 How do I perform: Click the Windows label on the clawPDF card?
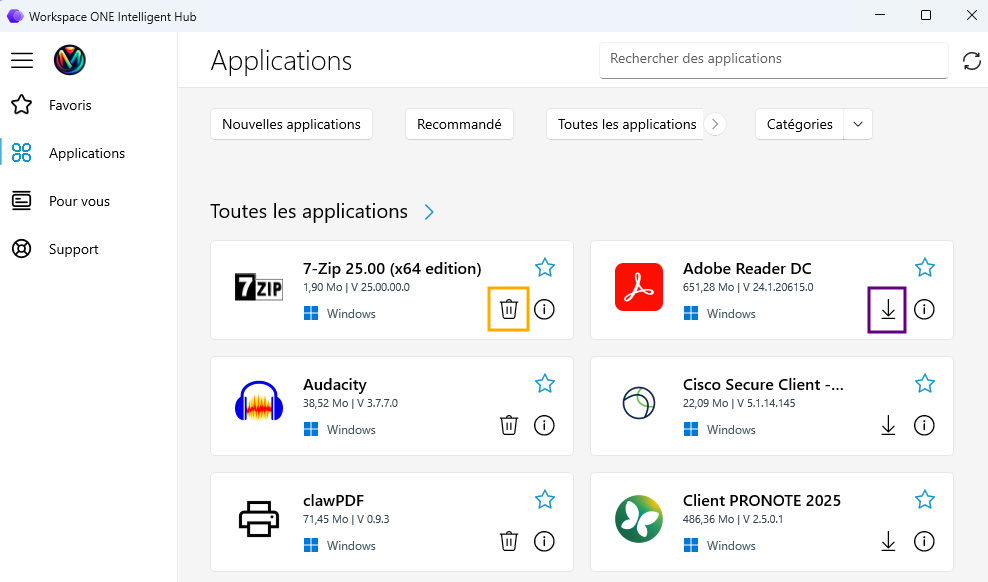tap(351, 545)
